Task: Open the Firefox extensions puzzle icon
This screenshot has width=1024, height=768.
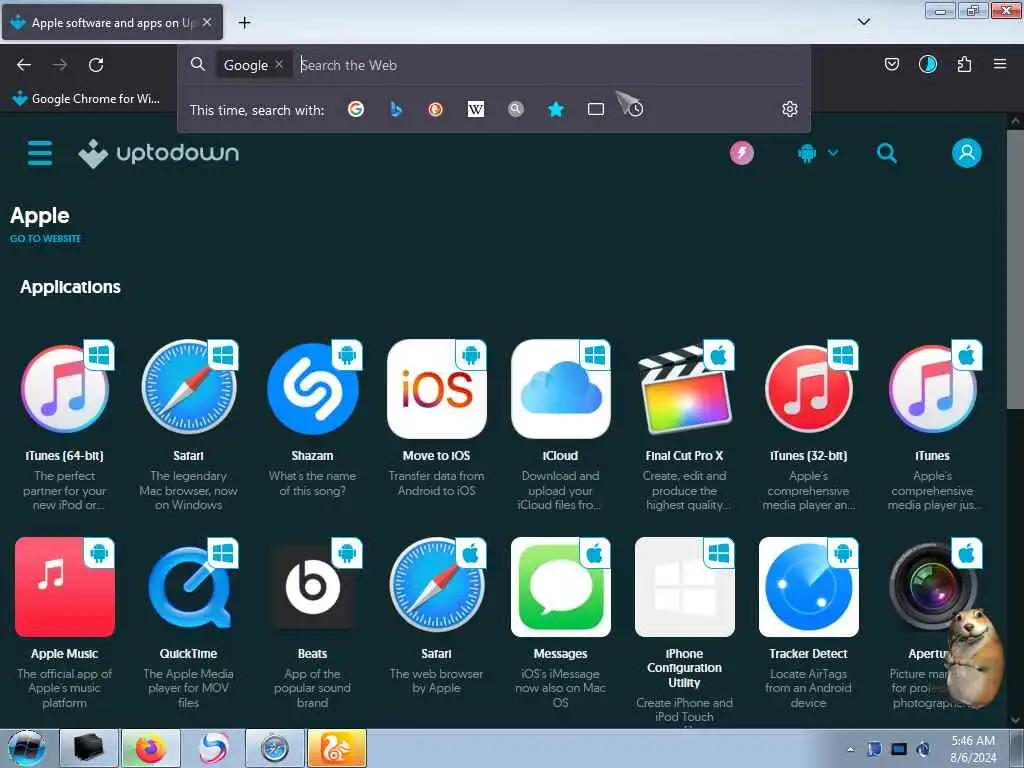Action: (964, 64)
